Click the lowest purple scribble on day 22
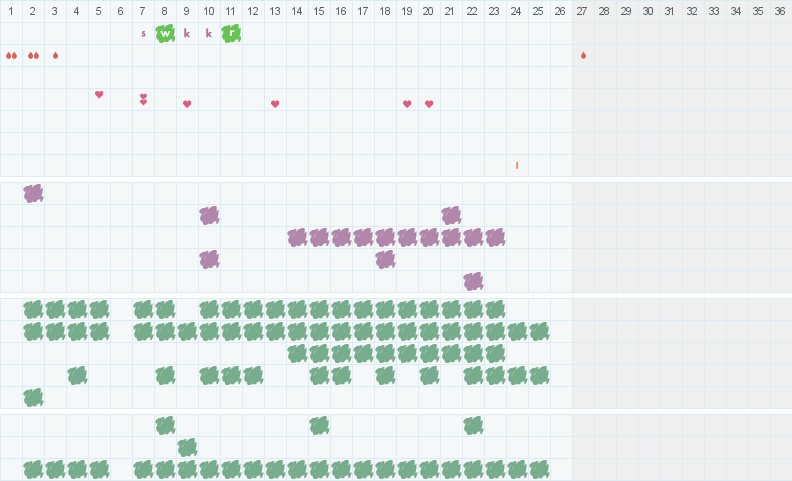The image size is (792, 481). click(x=473, y=281)
